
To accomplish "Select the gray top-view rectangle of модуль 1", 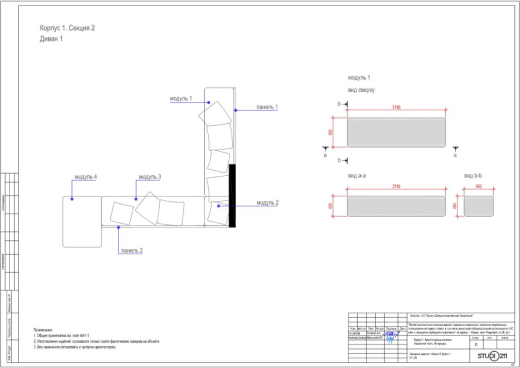I will 396,132.
